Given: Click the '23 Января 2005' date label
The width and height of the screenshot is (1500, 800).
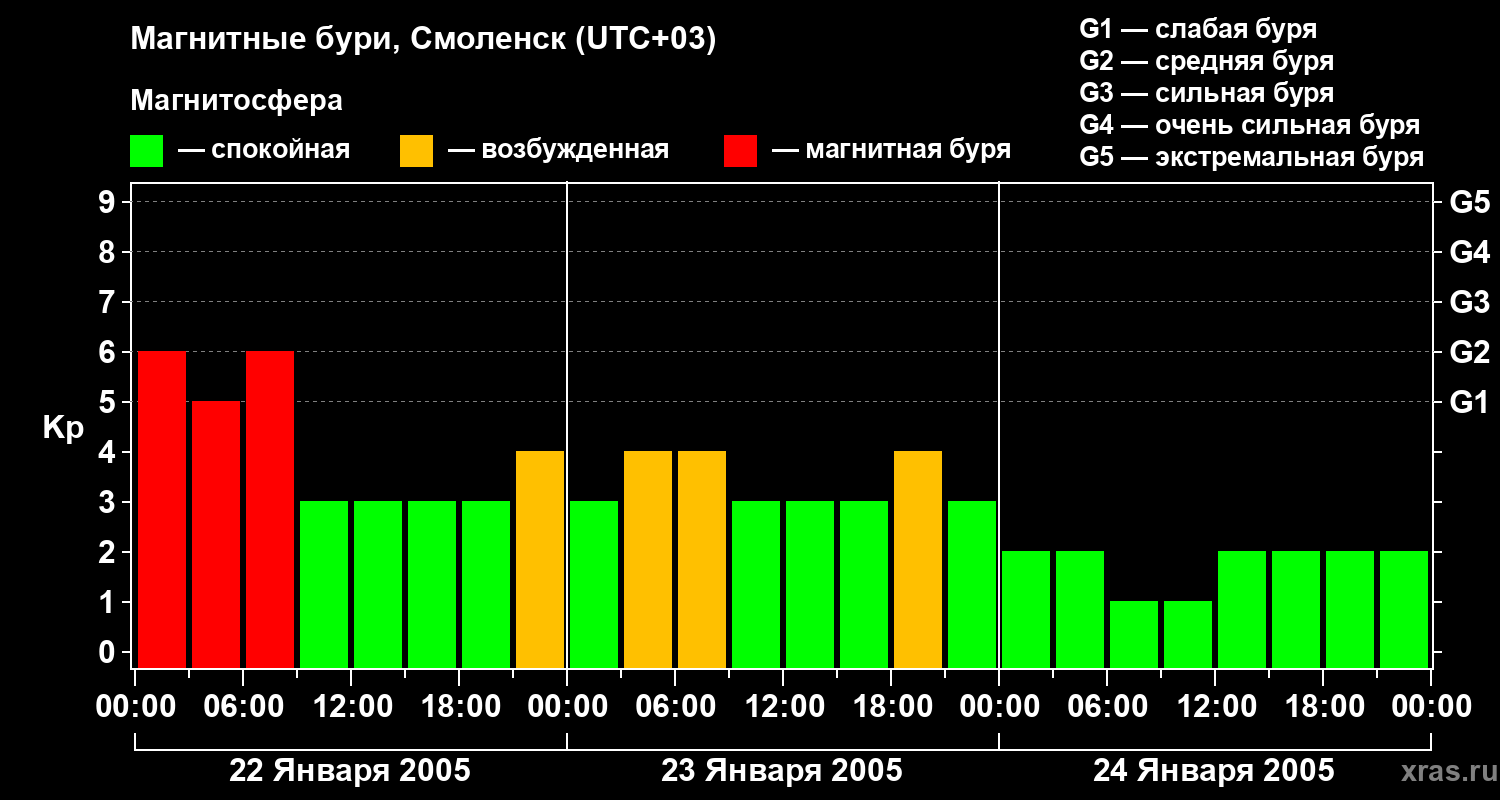Looking at the screenshot, I should pos(781,771).
